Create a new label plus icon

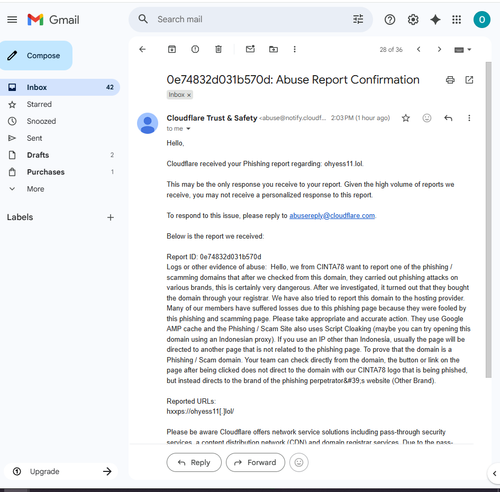pyautogui.click(x=110, y=218)
